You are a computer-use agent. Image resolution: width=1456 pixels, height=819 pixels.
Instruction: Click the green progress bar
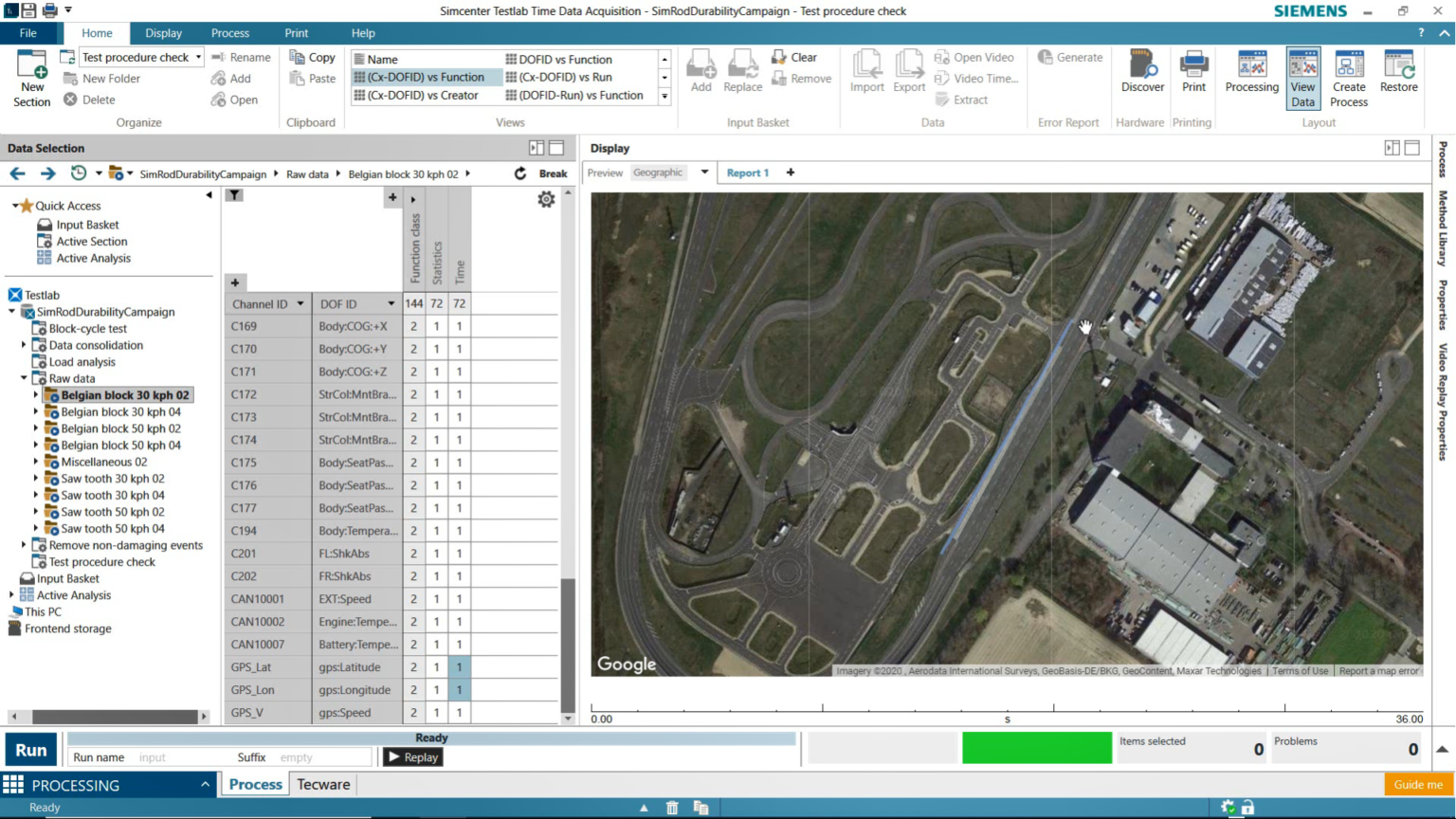tap(1036, 747)
